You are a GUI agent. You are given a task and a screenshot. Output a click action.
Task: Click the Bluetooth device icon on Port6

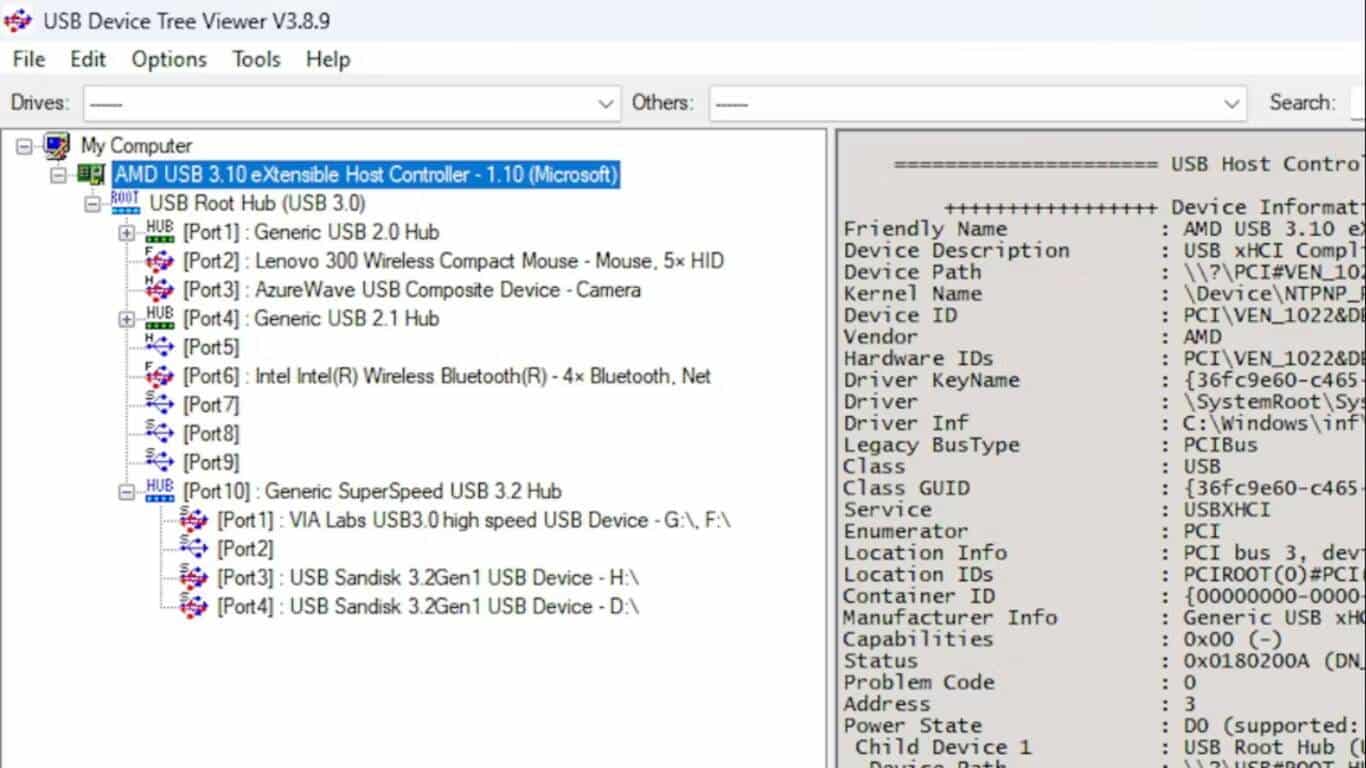159,376
